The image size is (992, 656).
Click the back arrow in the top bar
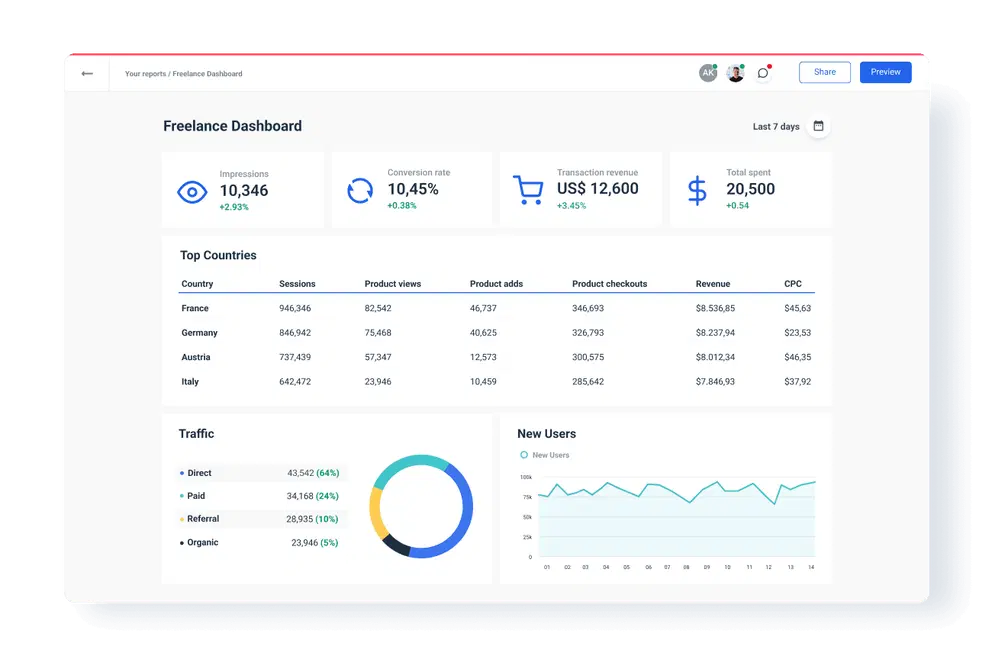[87, 73]
